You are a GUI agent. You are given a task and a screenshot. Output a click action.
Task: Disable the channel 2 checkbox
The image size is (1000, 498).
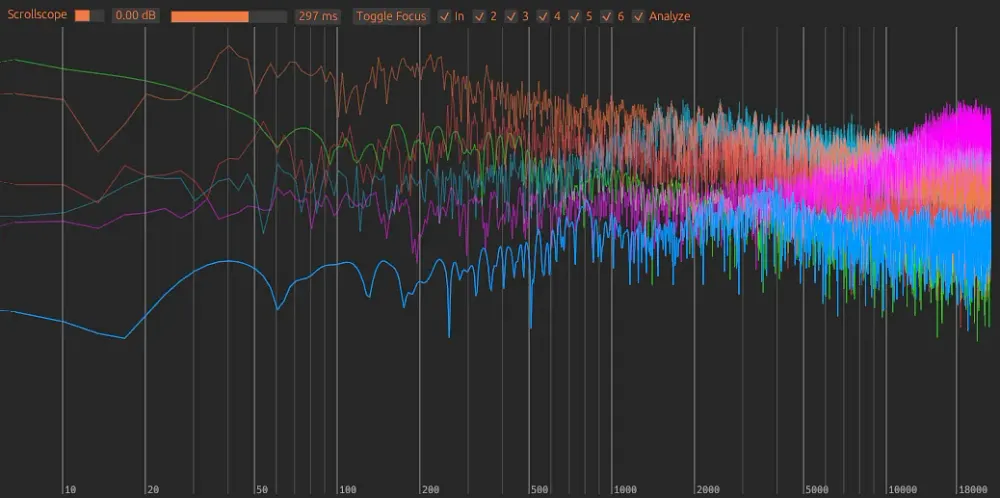tap(480, 16)
